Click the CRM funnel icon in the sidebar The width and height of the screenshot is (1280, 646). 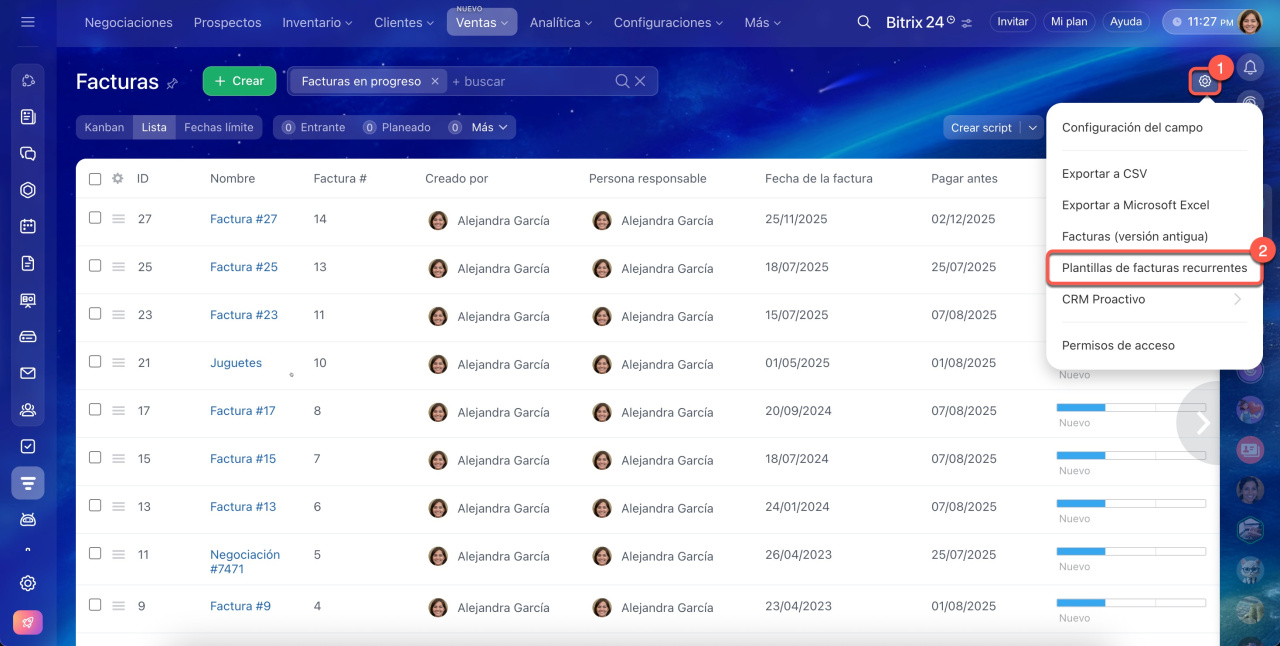[x=28, y=483]
